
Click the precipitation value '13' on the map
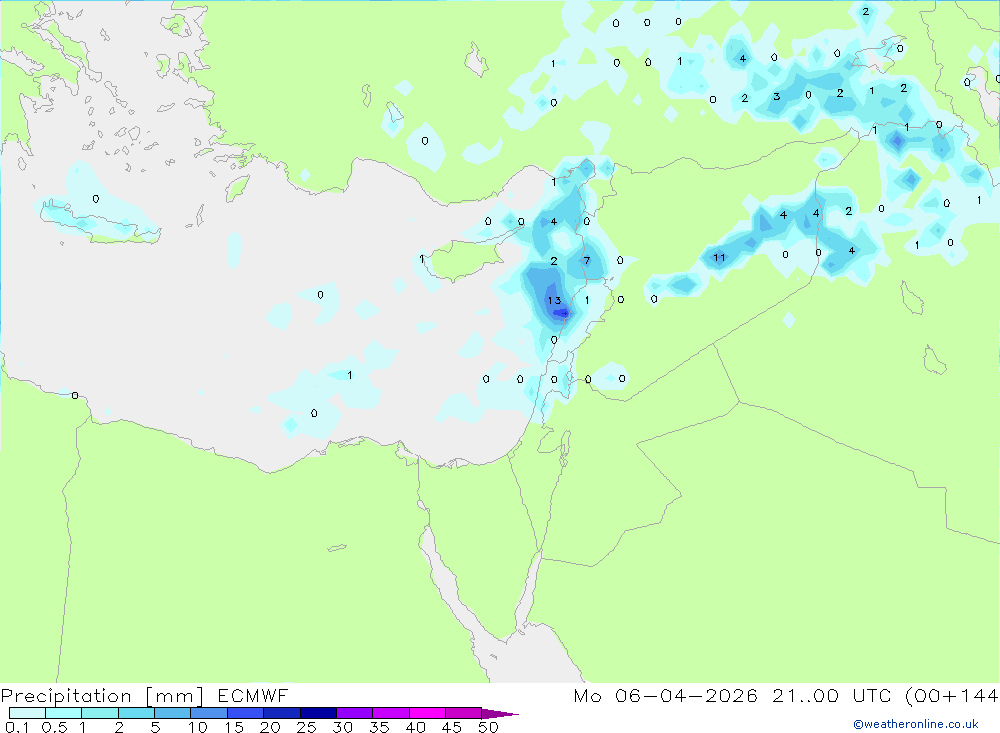pos(554,300)
